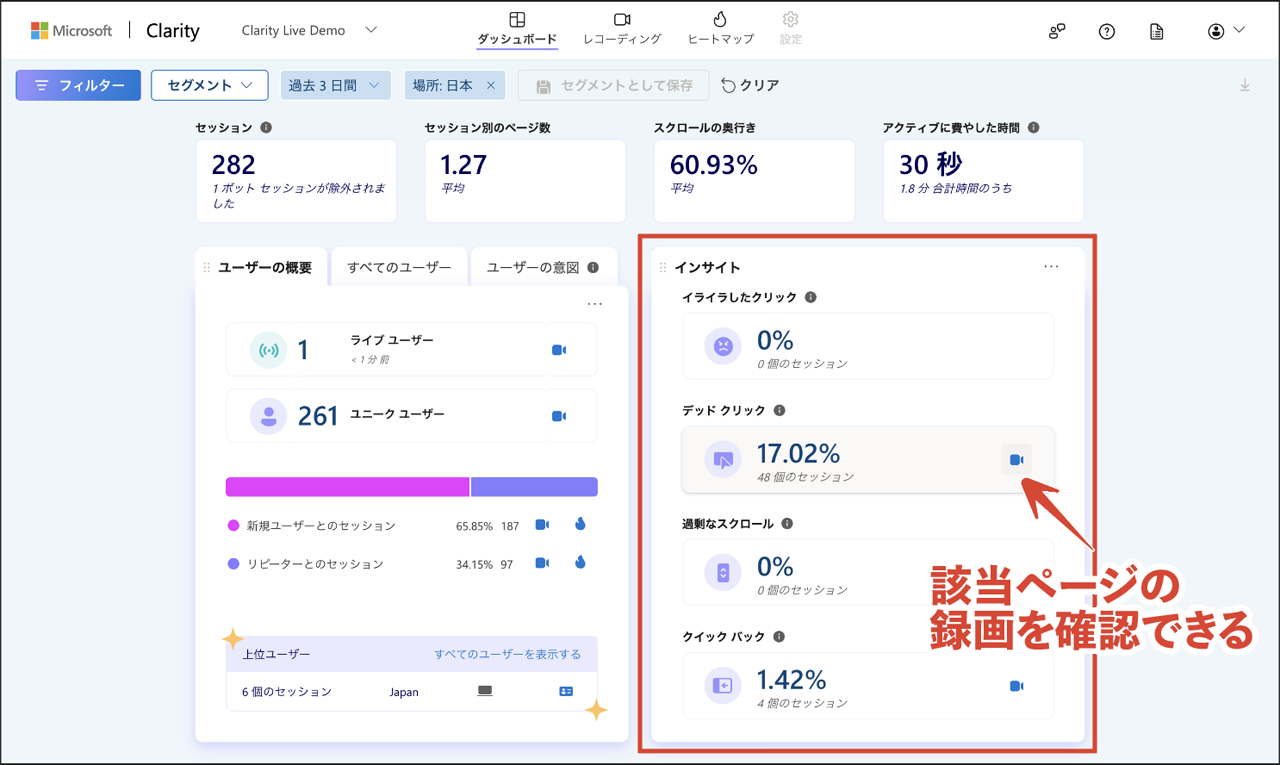This screenshot has width=1280, height=765.
Task: Click the laptop device icon in Japan row
Action: point(485,691)
